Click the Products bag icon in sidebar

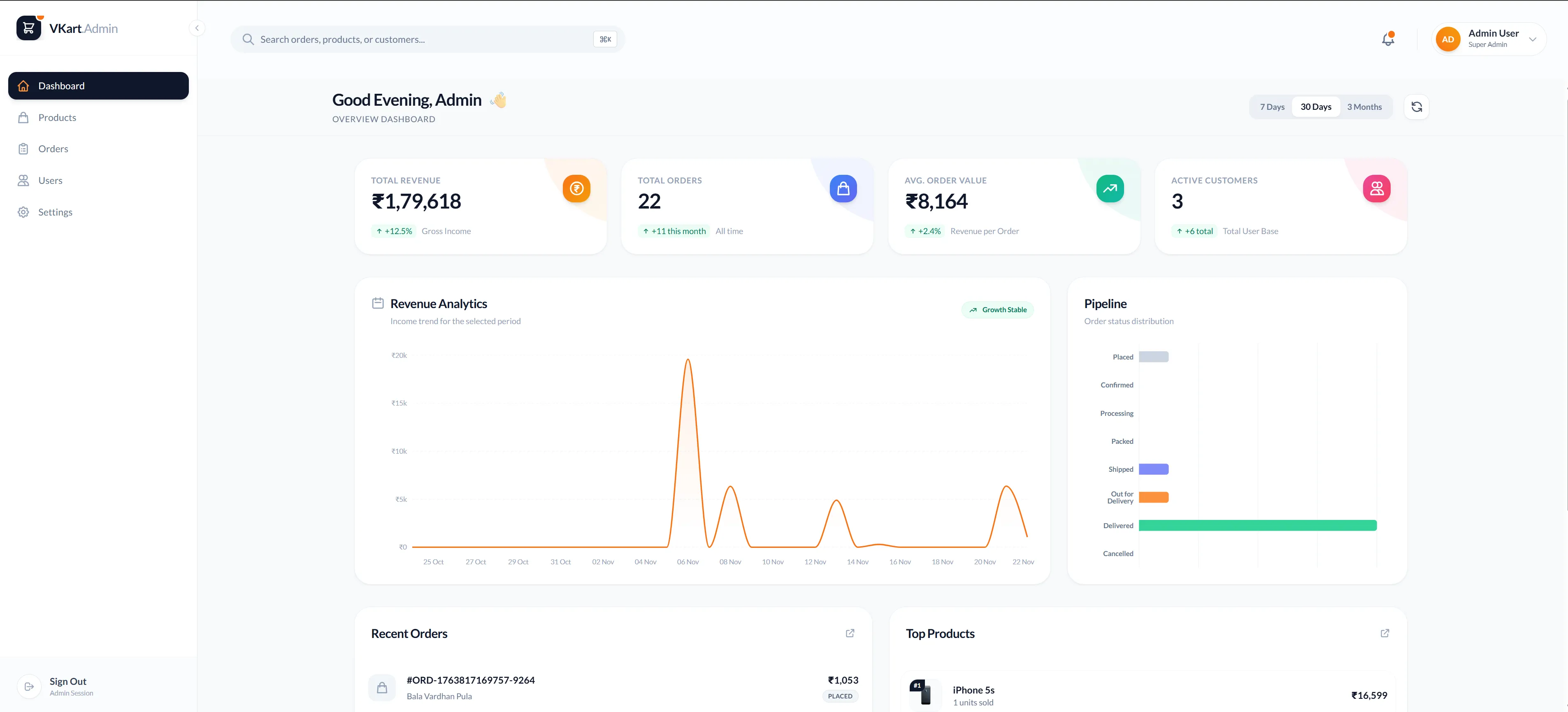click(x=23, y=117)
